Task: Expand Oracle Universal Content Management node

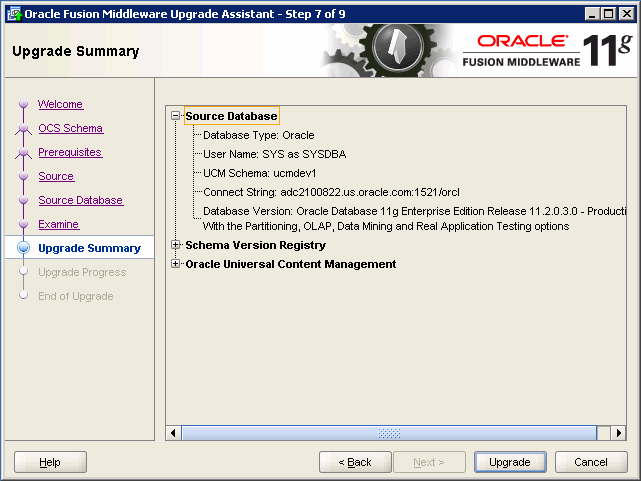Action: (175, 264)
